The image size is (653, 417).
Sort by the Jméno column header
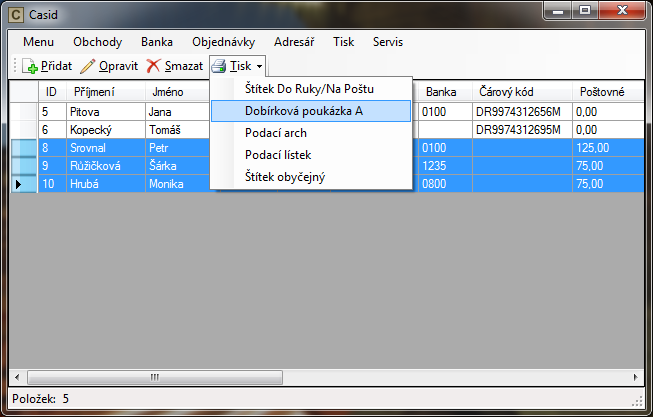point(178,92)
